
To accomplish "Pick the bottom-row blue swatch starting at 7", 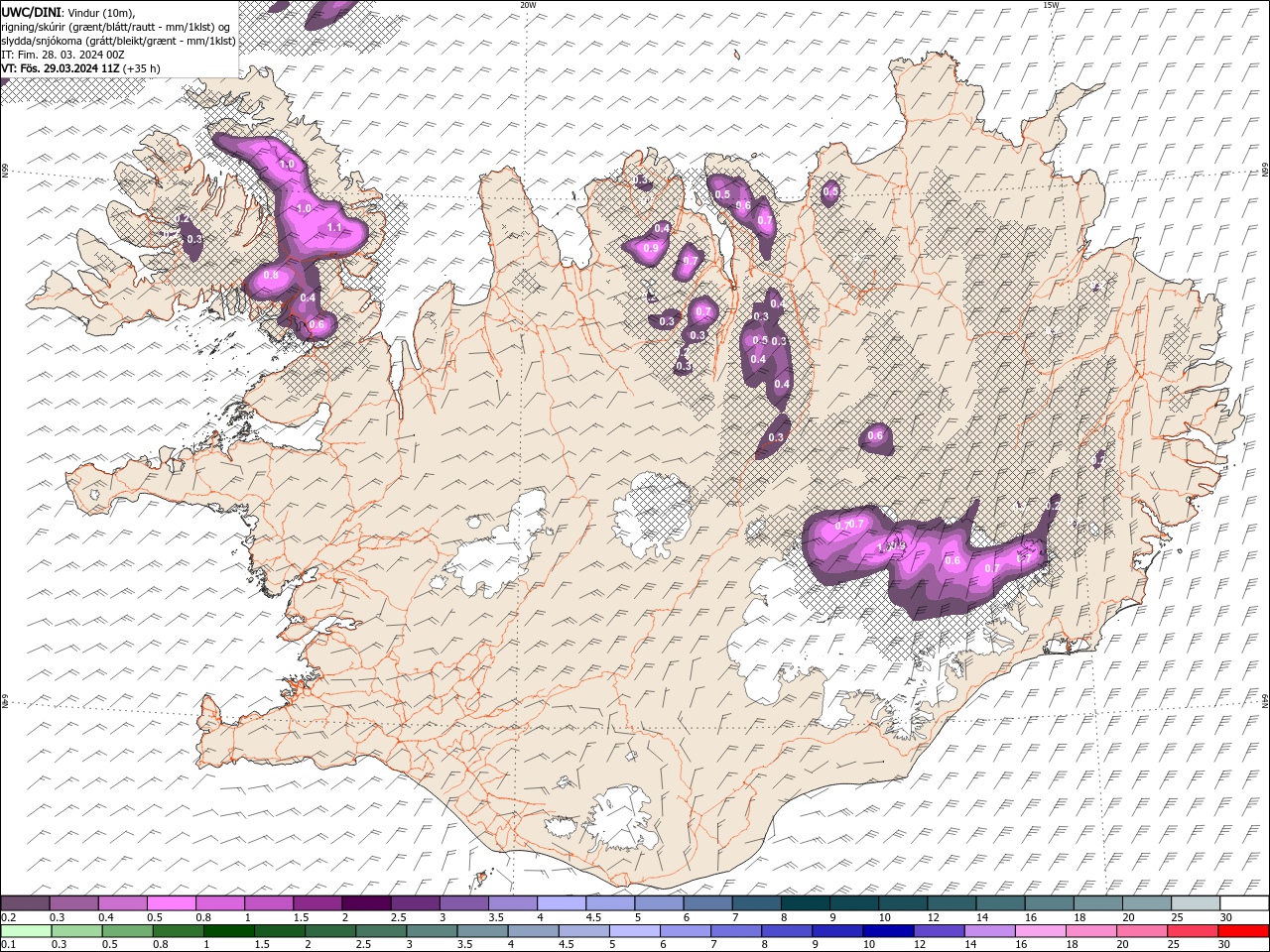I will 735,931.
